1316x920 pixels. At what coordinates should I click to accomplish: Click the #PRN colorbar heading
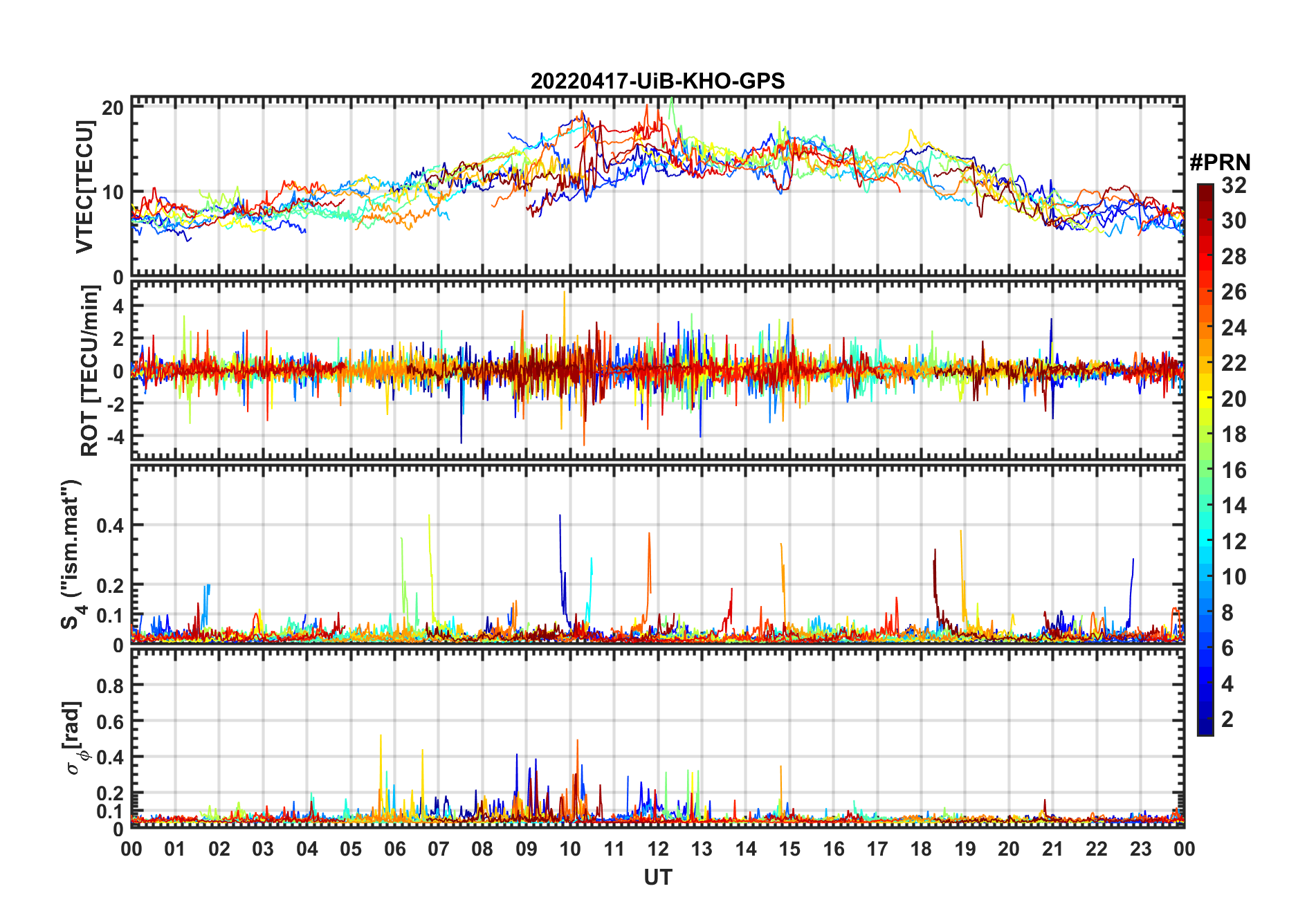1220,163
